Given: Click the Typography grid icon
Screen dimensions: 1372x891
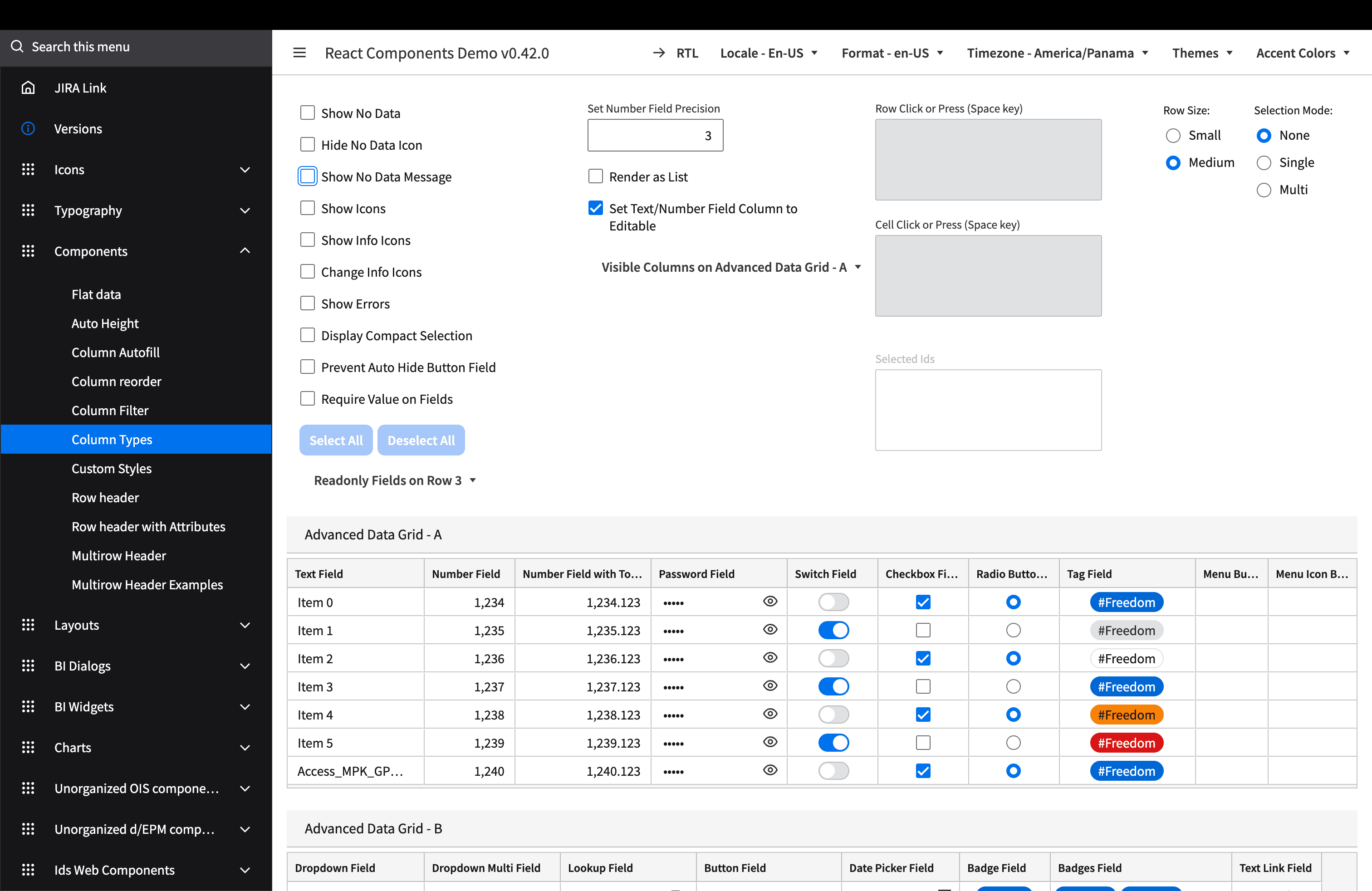Looking at the screenshot, I should (x=28, y=211).
